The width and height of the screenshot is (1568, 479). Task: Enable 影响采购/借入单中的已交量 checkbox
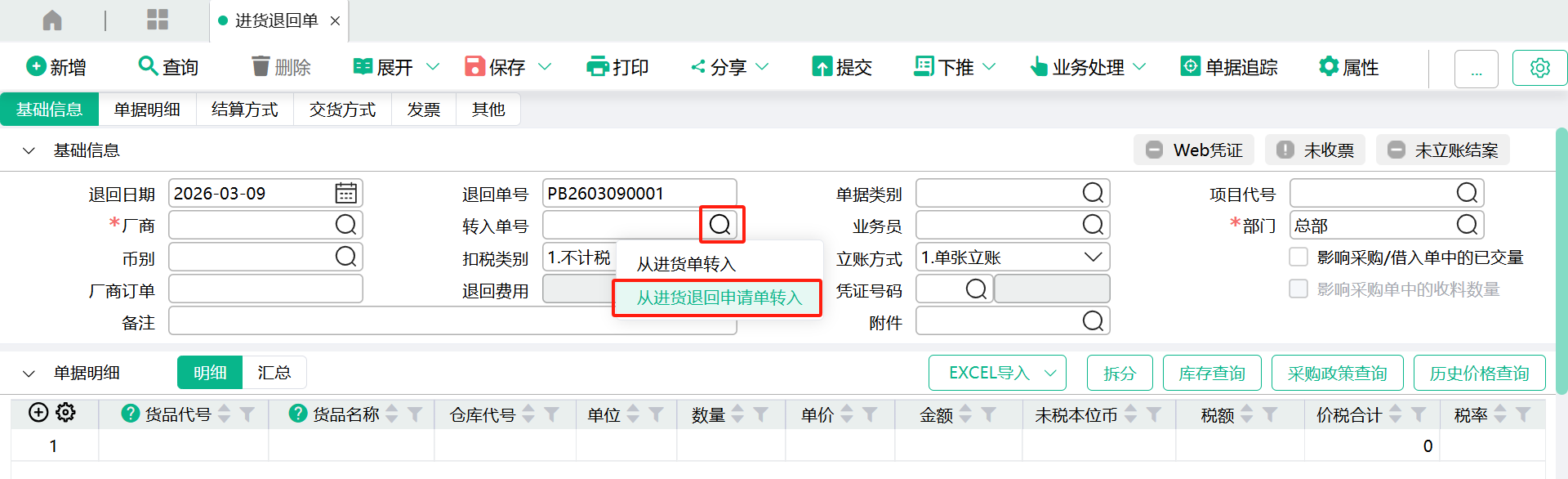click(1298, 257)
